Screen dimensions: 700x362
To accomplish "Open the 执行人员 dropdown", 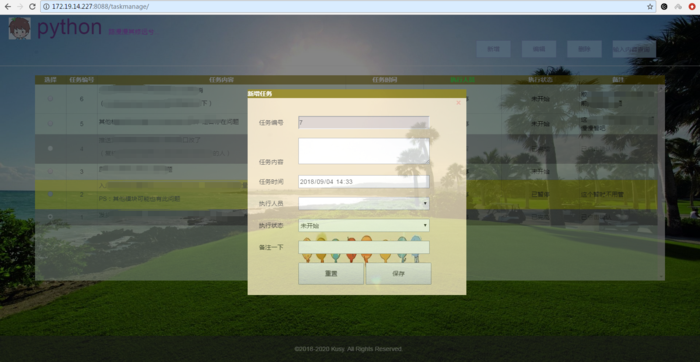I will tap(364, 204).
